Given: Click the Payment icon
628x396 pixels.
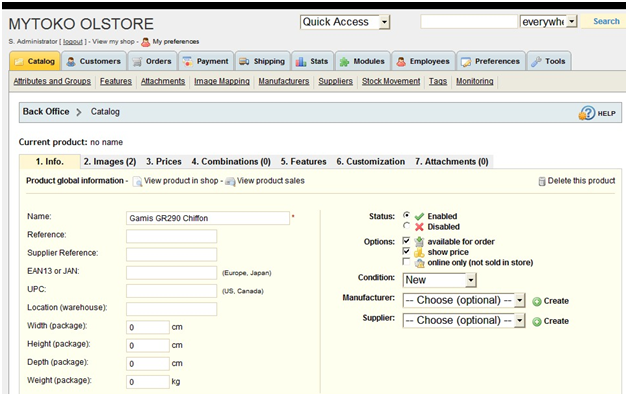Looking at the screenshot, I should pyautogui.click(x=187, y=62).
